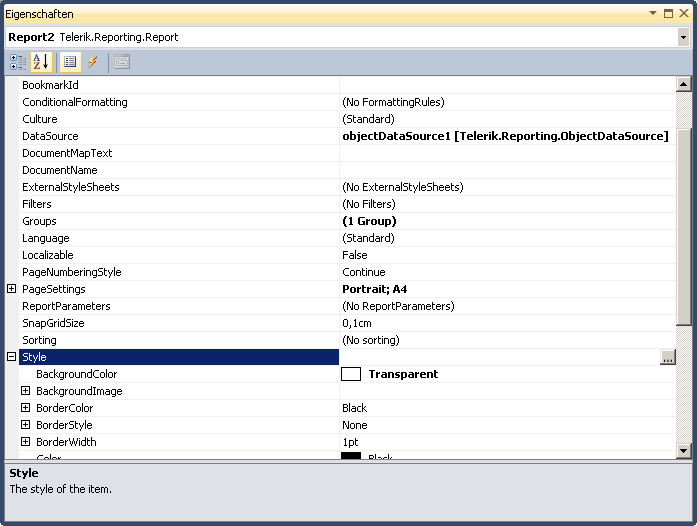The height and width of the screenshot is (526, 697).
Task: Select the DataSource property row
Action: tap(50, 136)
